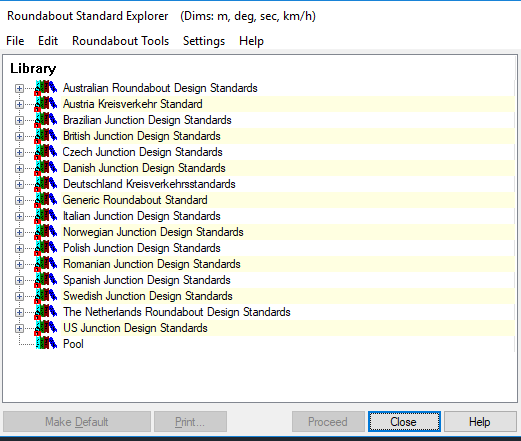Click the Make Default button

(x=77, y=422)
